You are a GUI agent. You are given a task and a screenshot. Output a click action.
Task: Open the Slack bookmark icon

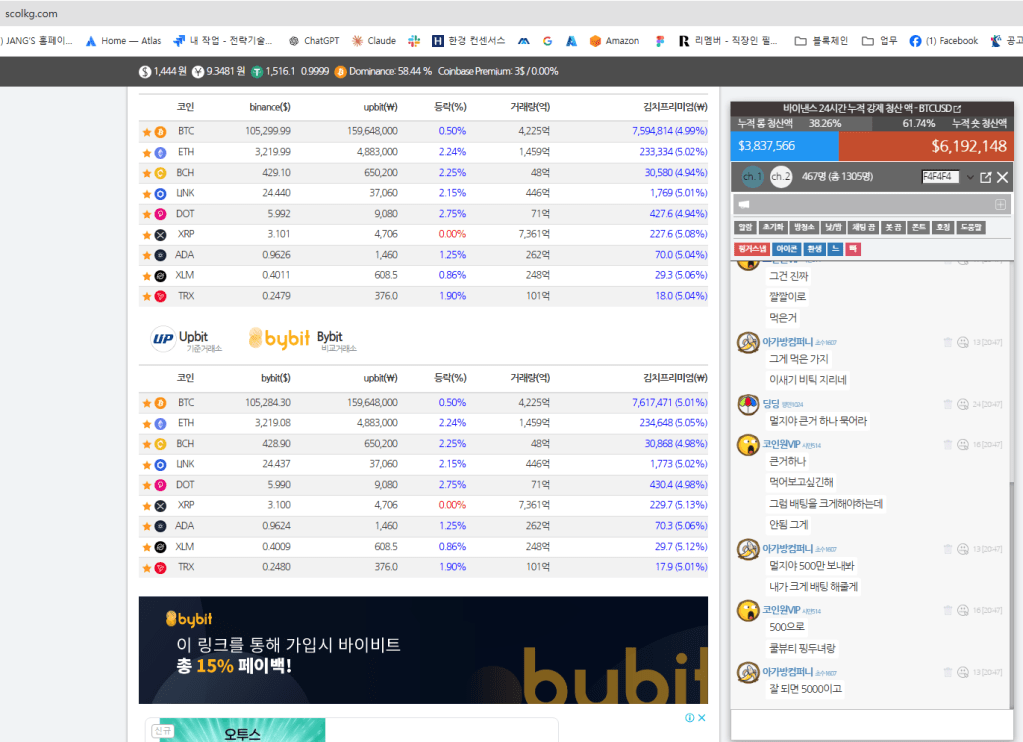coord(414,41)
